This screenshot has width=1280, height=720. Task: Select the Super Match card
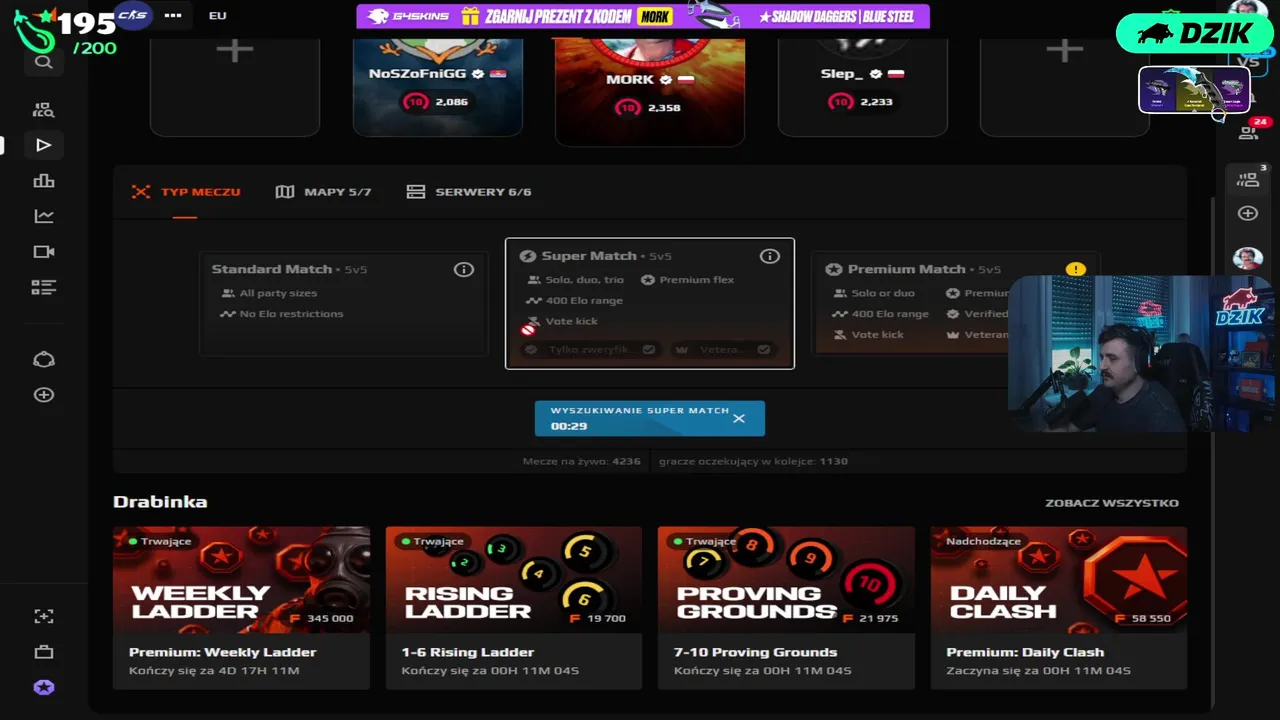pyautogui.click(x=650, y=303)
